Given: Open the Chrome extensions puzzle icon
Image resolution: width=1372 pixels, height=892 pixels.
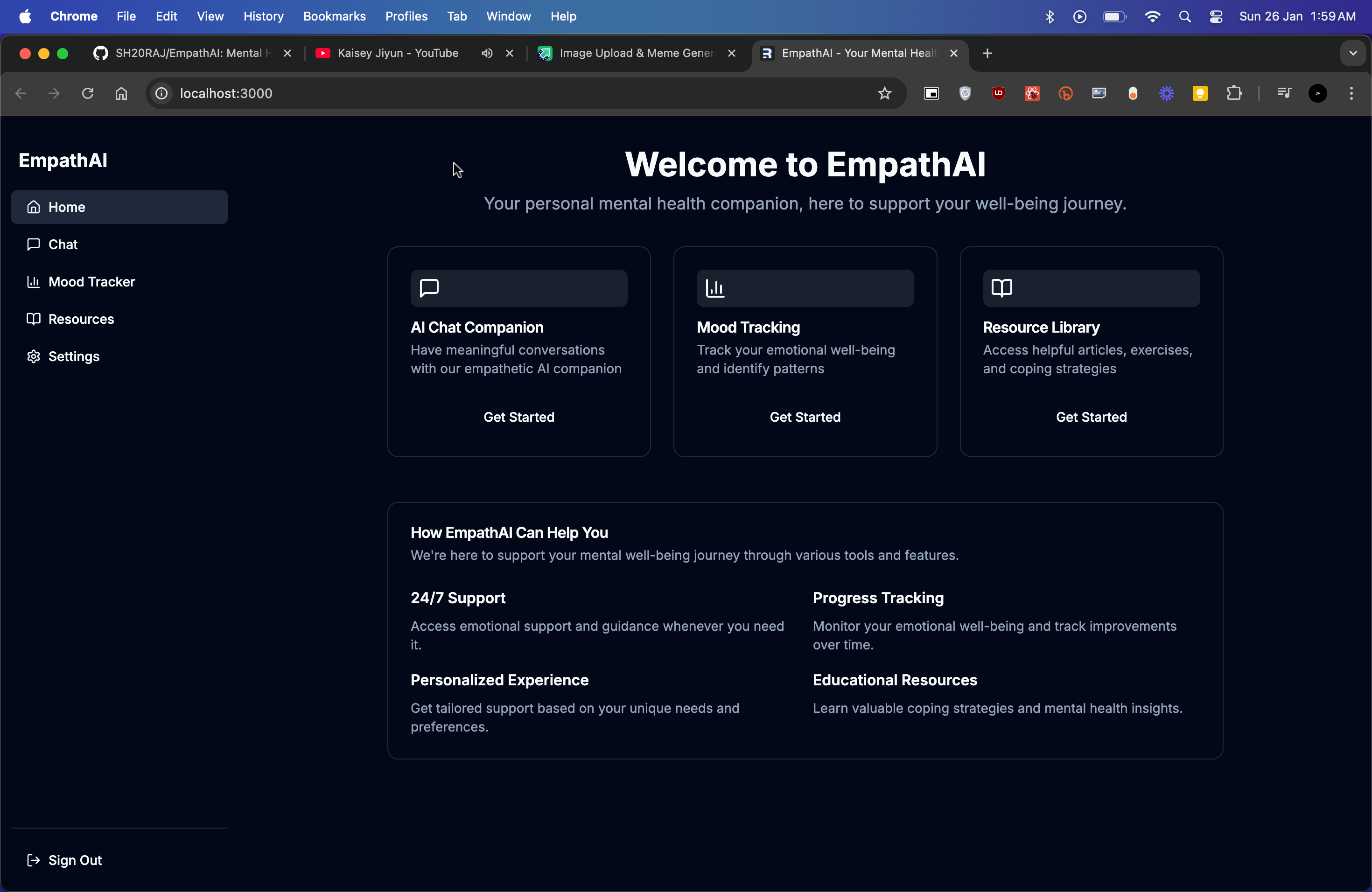Looking at the screenshot, I should pos(1234,93).
